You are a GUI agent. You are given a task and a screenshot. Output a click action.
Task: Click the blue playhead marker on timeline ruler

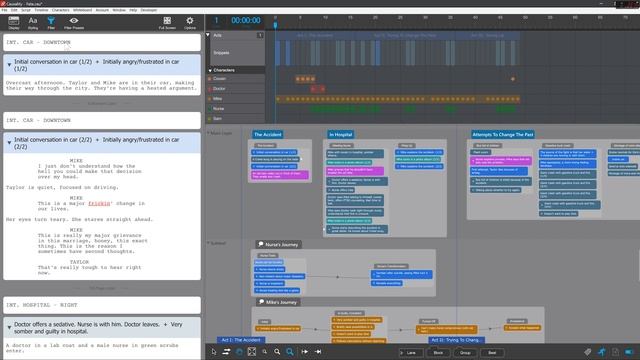click(x=276, y=25)
